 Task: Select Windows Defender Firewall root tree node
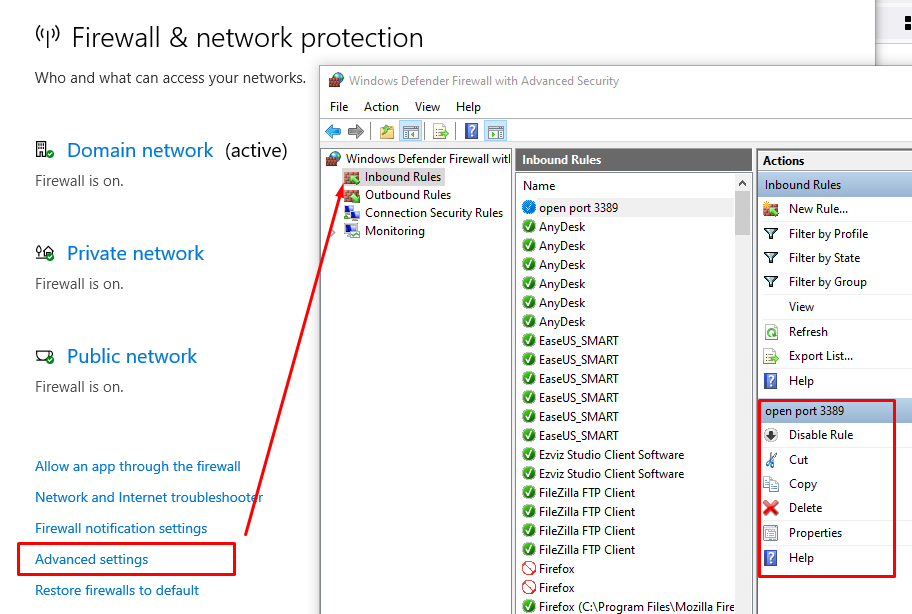tap(428, 159)
